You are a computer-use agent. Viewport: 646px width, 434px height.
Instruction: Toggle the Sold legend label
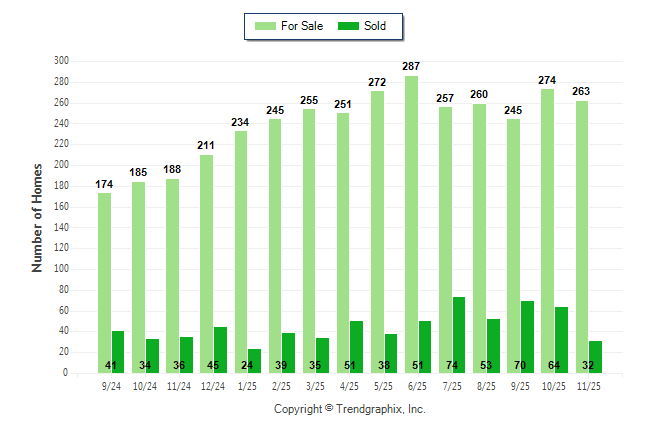tap(376, 26)
